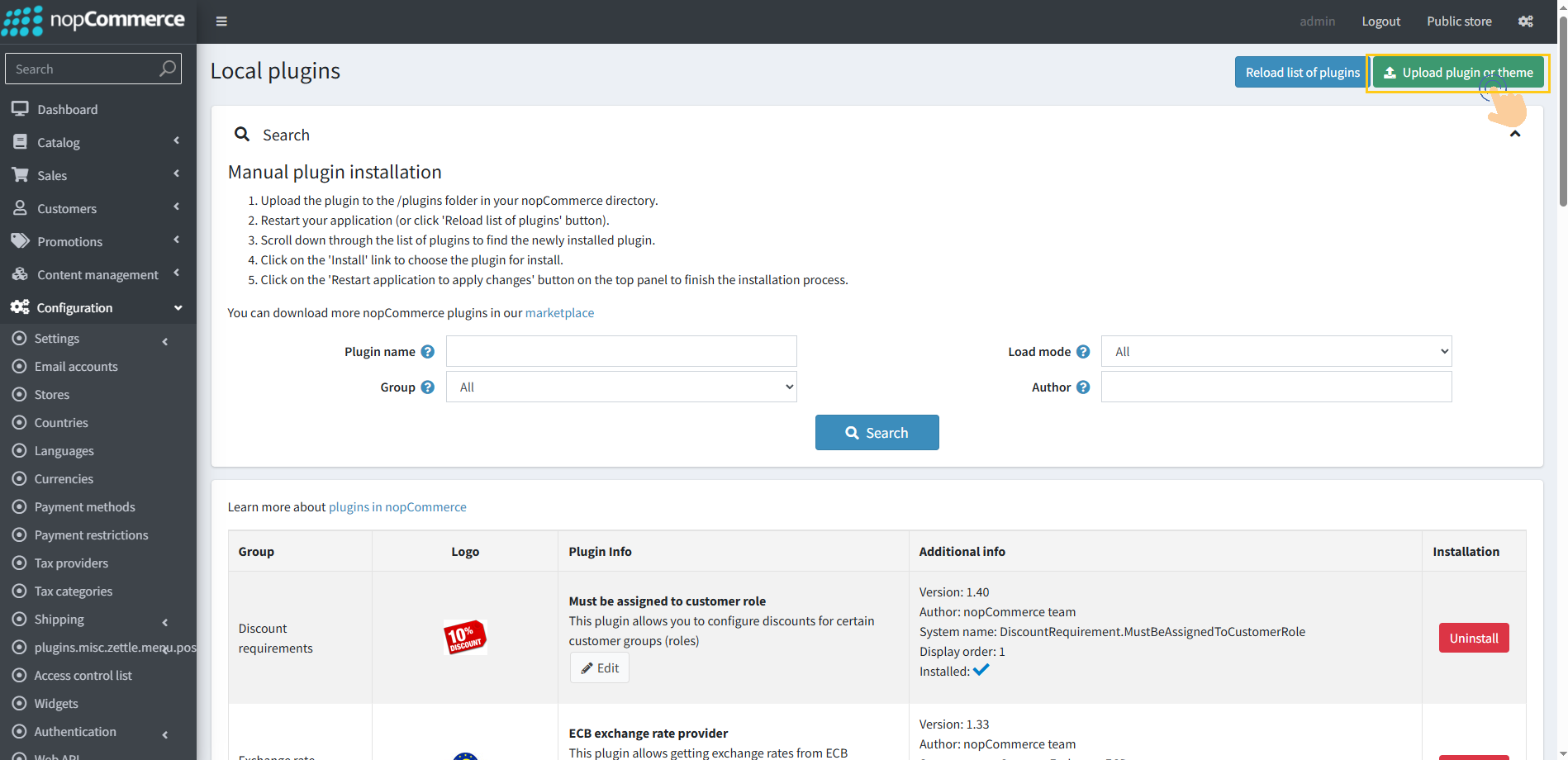The width and height of the screenshot is (1568, 760).
Task: Open admin settings via top-right gear icon
Action: [1525, 21]
